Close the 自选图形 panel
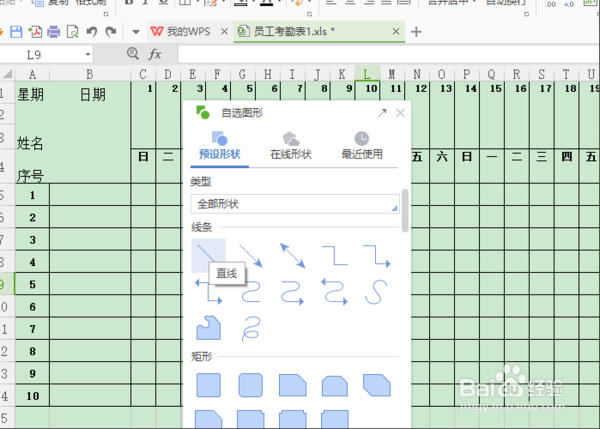600x429 pixels. (400, 113)
